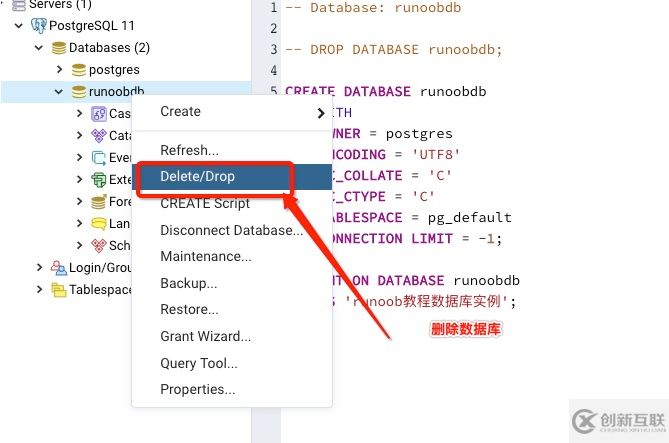This screenshot has height=443, width=669.
Task: Click the Casts node icon
Action: 99,114
